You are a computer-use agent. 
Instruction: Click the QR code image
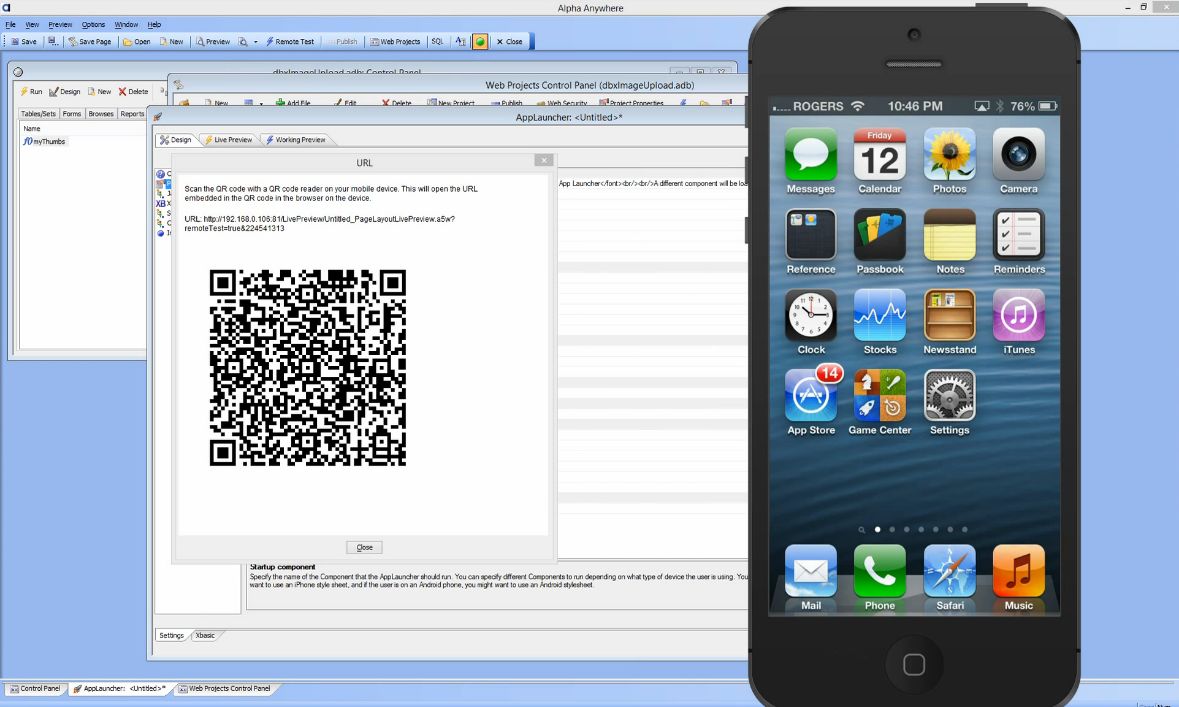tap(308, 368)
